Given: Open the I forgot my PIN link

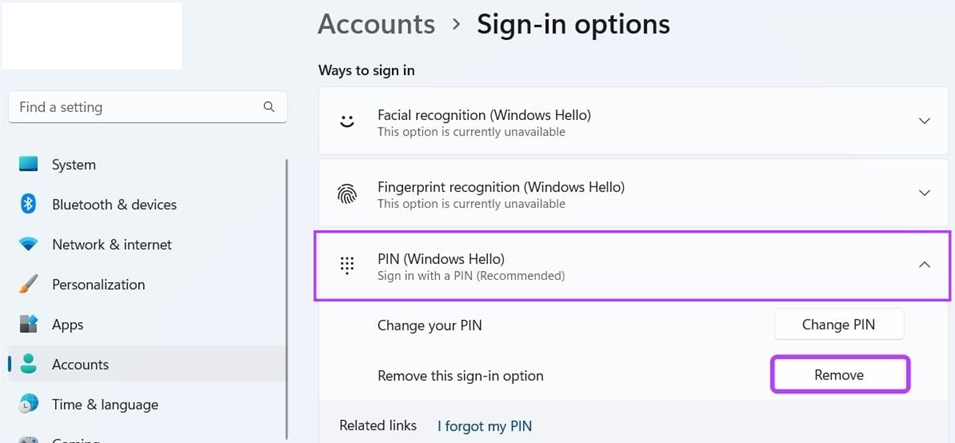Looking at the screenshot, I should coord(484,426).
